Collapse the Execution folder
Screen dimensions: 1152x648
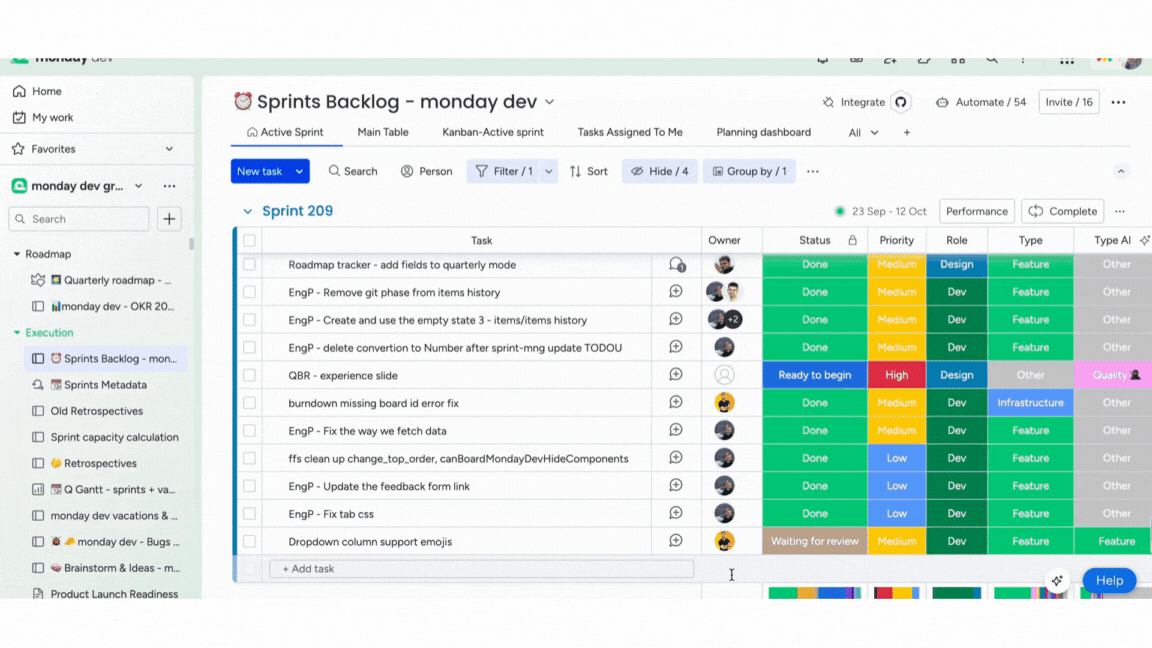pyautogui.click(x=17, y=333)
